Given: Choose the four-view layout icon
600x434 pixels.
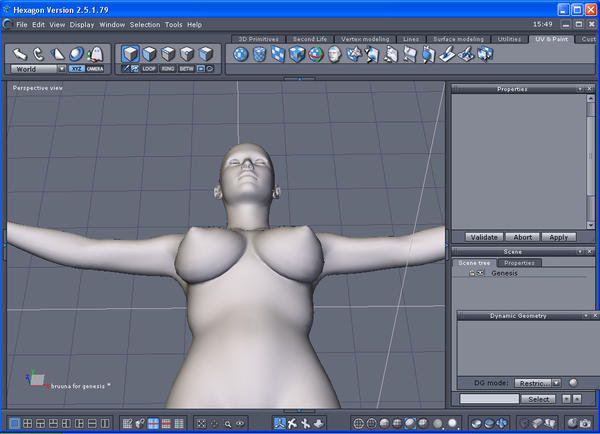Looking at the screenshot, I should click(28, 423).
